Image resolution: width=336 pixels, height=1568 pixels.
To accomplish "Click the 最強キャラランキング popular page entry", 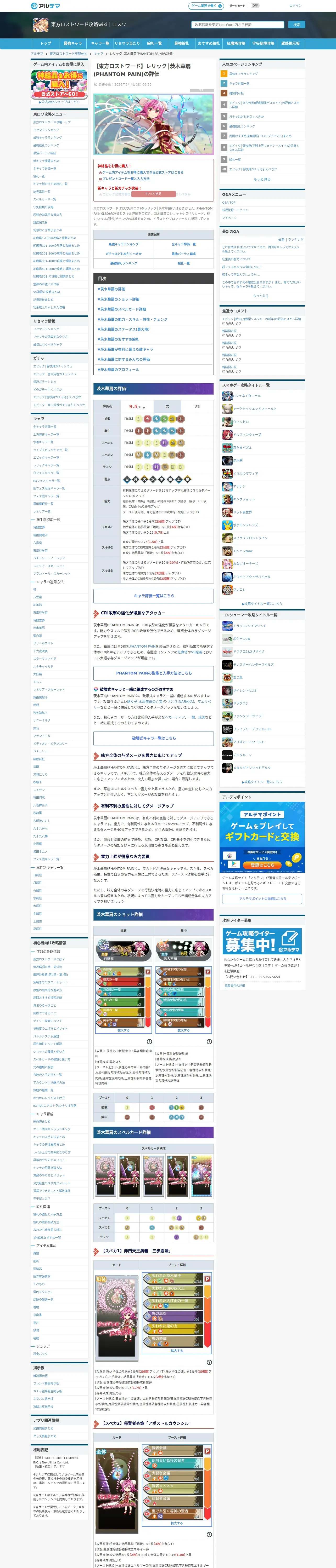I will click(x=243, y=74).
